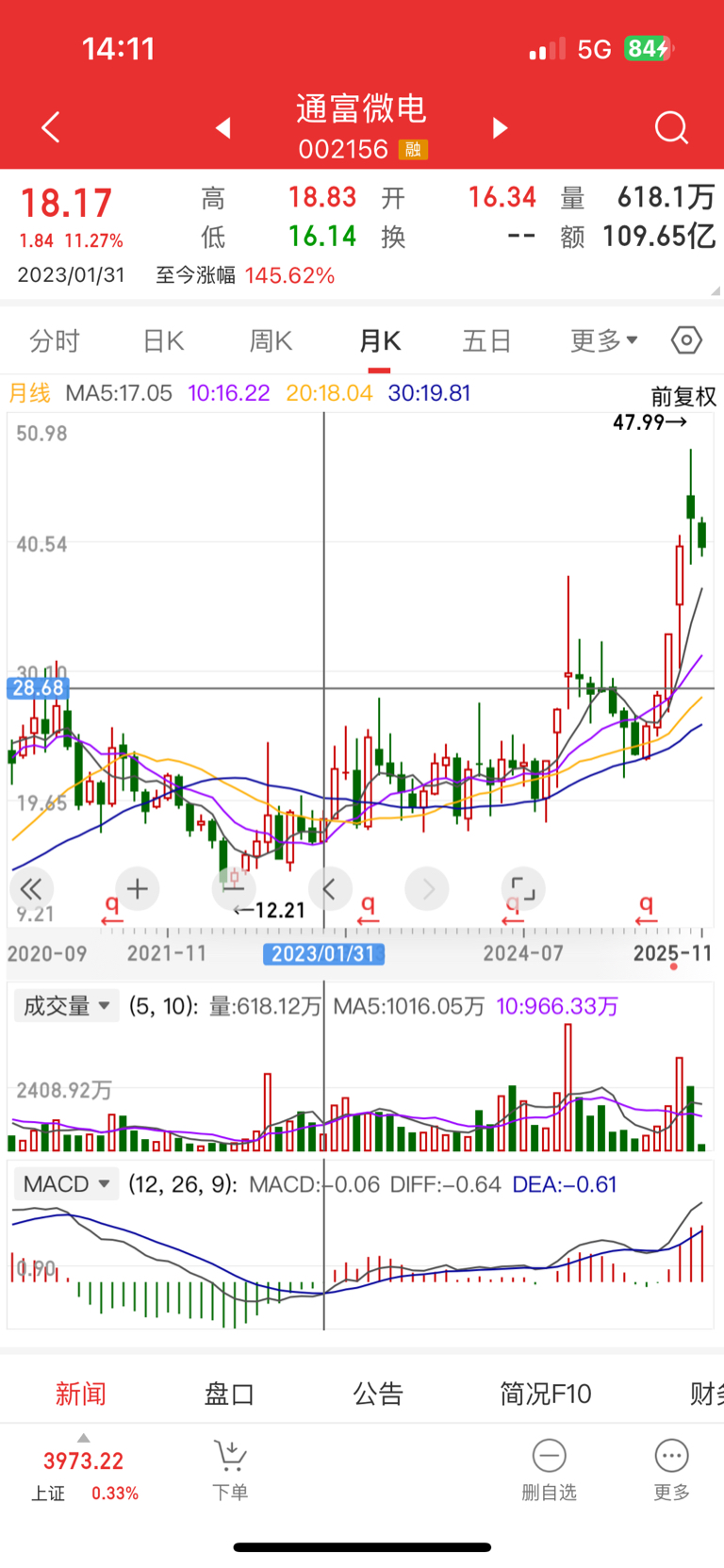Move crosshair one candle right

pyautogui.click(x=427, y=888)
